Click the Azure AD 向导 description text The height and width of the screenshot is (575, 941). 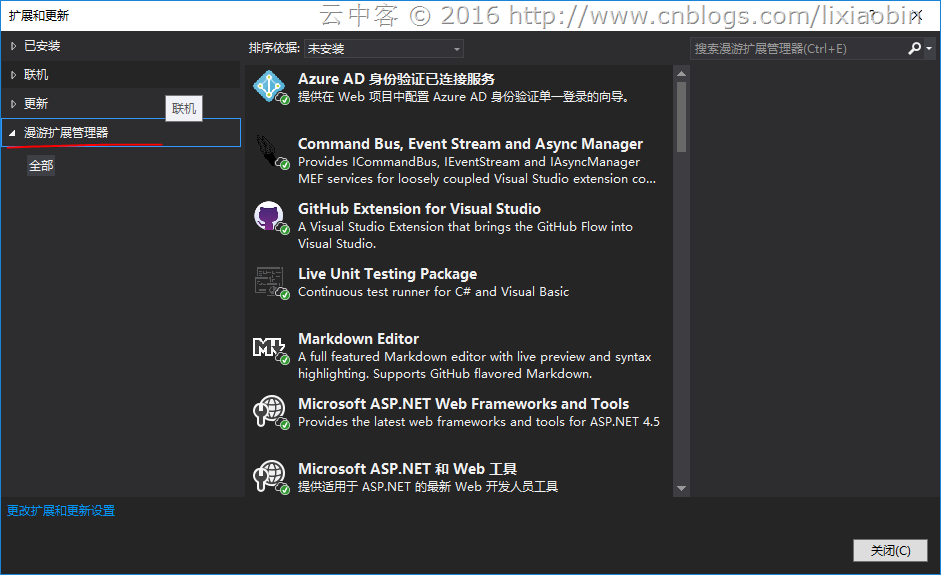[x=463, y=97]
